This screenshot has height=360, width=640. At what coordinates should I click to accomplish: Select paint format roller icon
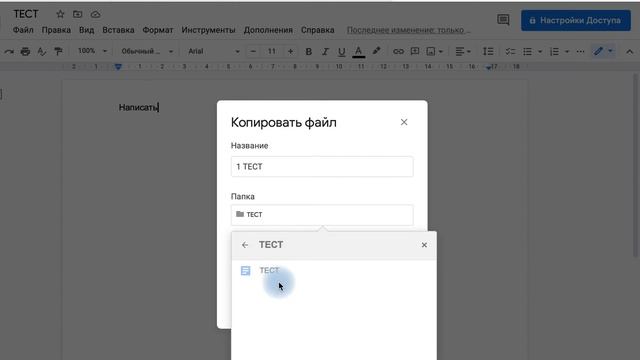(x=58, y=51)
